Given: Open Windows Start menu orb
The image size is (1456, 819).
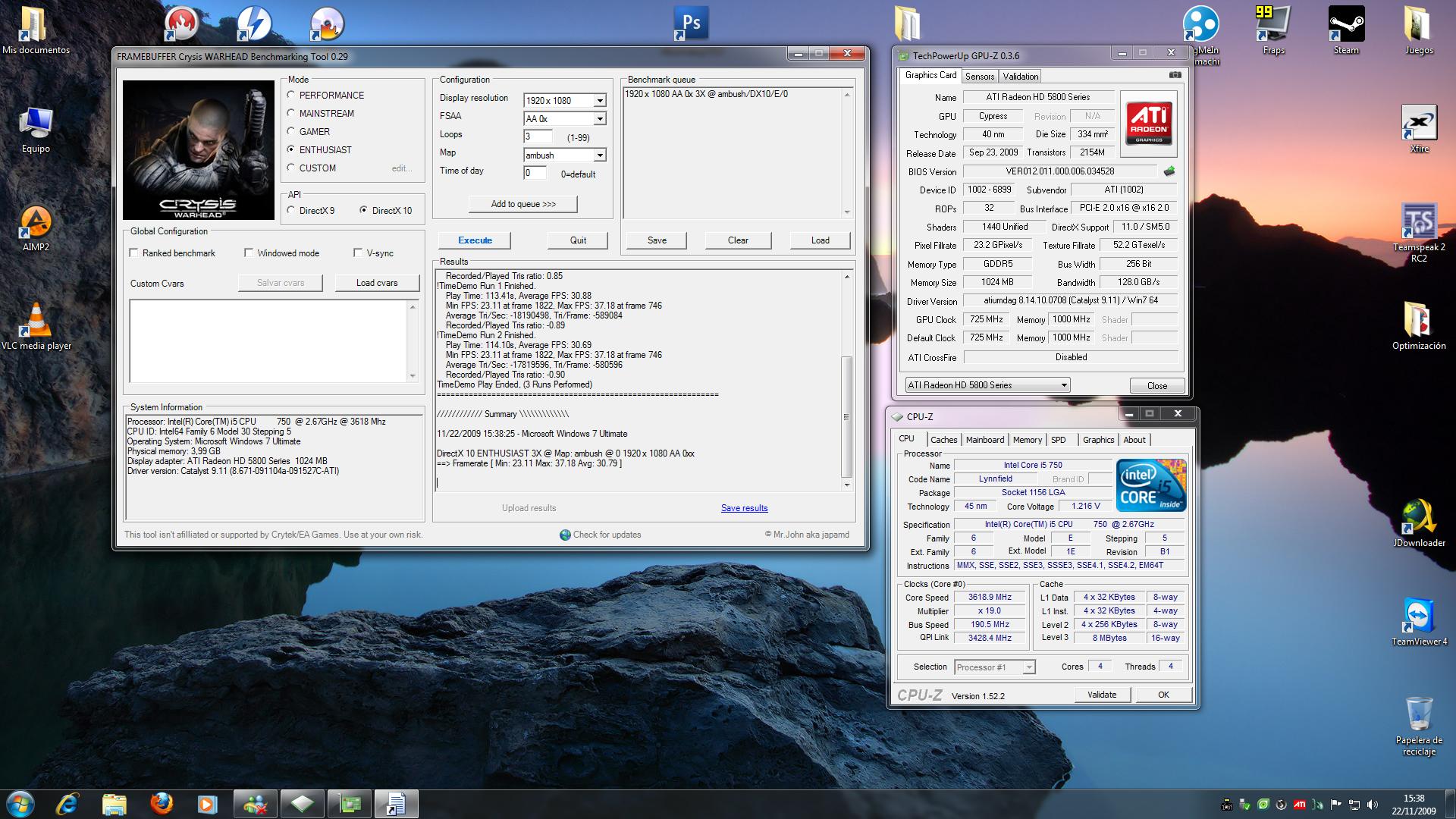Looking at the screenshot, I should [x=20, y=804].
